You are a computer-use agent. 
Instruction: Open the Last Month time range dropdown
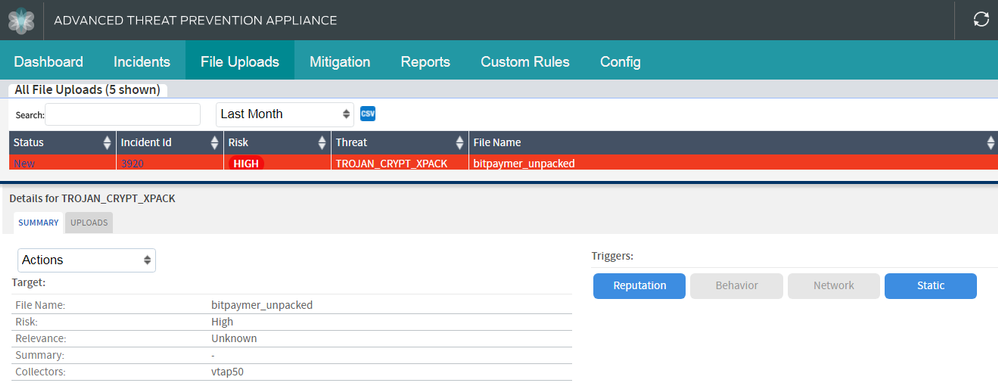(x=285, y=114)
